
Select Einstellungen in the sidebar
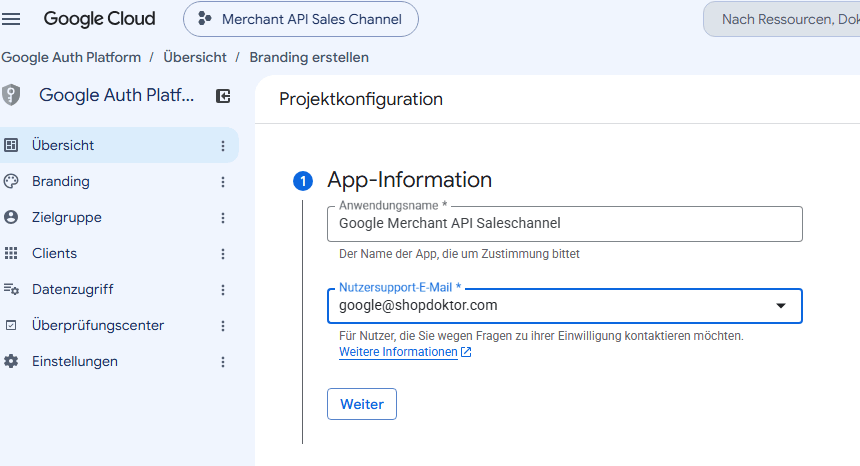(x=119, y=362)
